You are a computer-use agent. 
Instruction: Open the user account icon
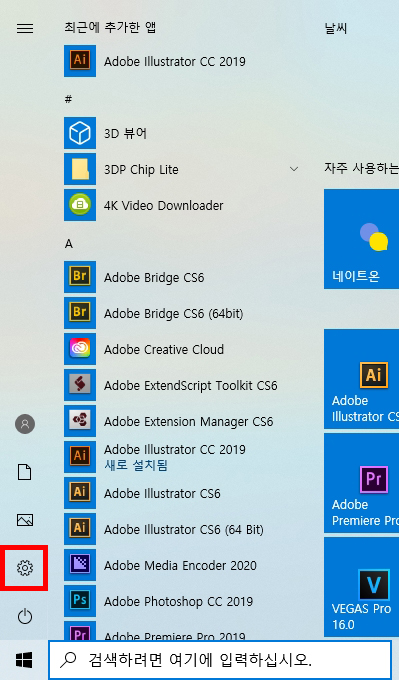point(25,424)
